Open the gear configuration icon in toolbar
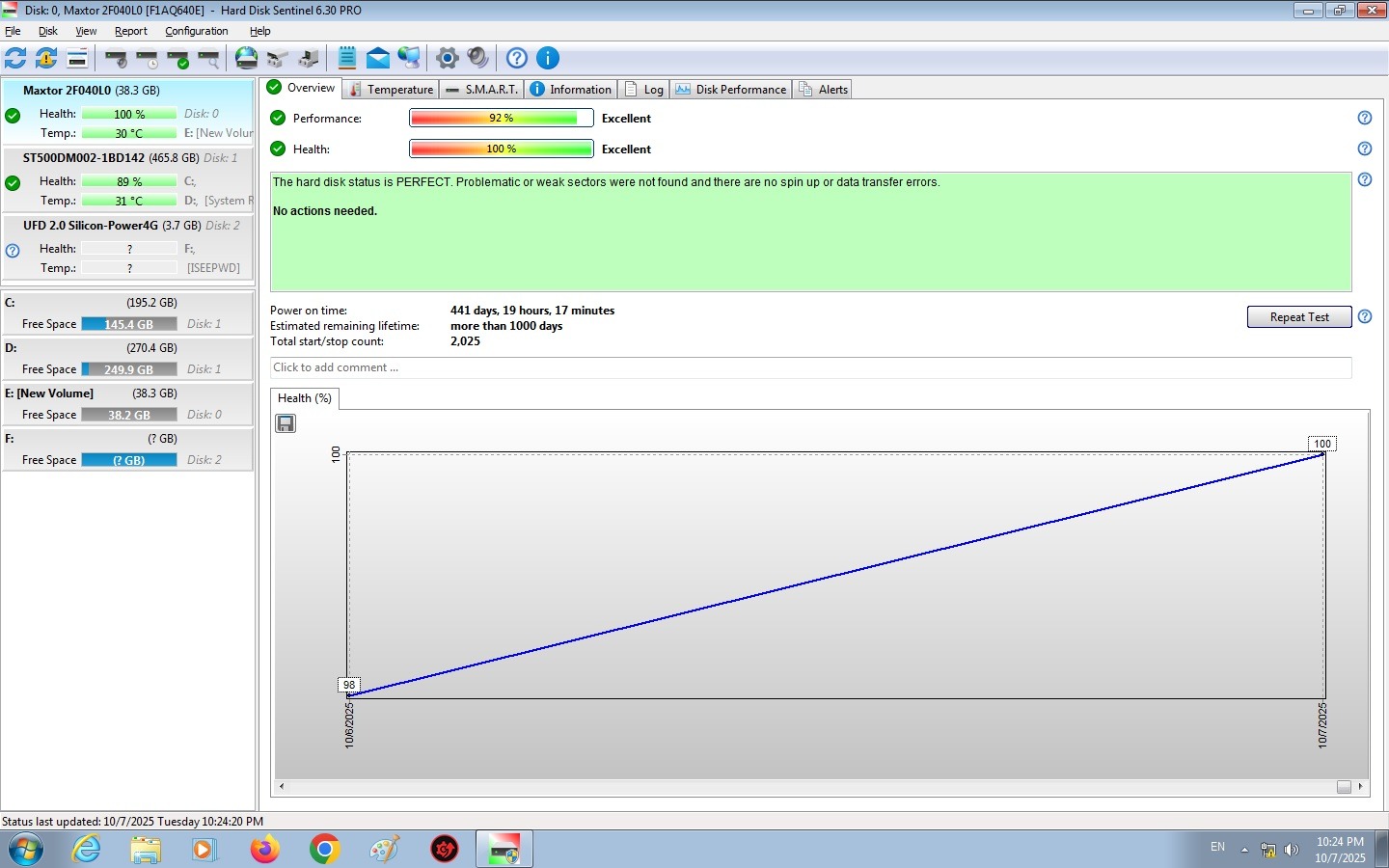The height and width of the screenshot is (868, 1389). tap(447, 58)
